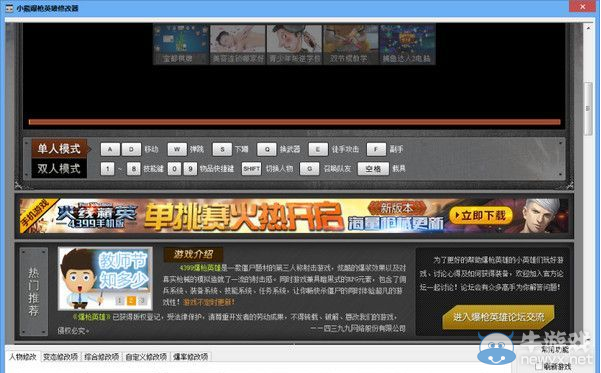Click the SHIFT switch-character key icon
601x373 pixels.
click(x=251, y=169)
